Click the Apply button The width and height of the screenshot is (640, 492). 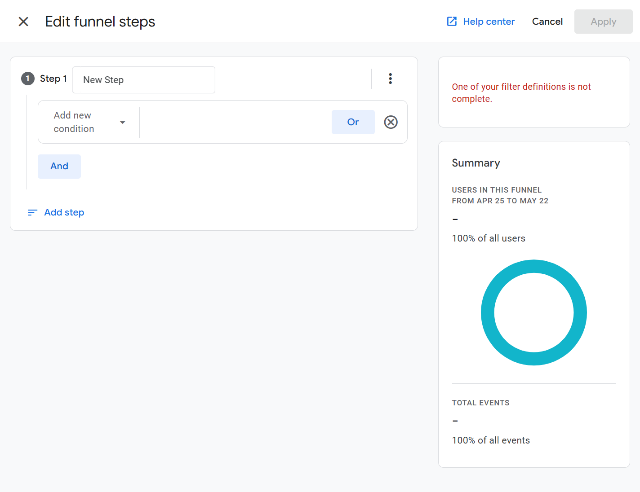(x=603, y=22)
